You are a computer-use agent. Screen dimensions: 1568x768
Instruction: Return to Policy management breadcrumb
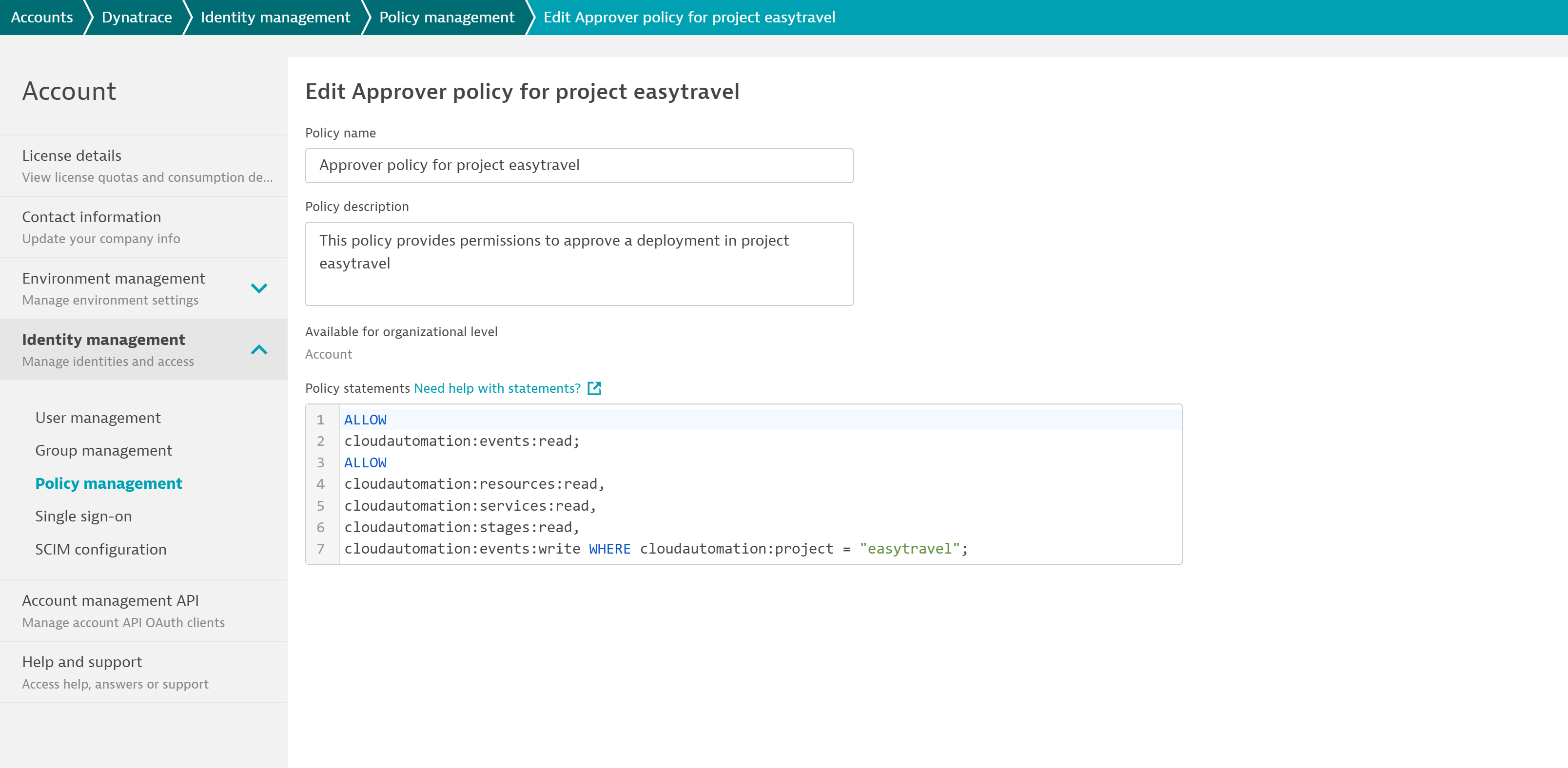[447, 17]
